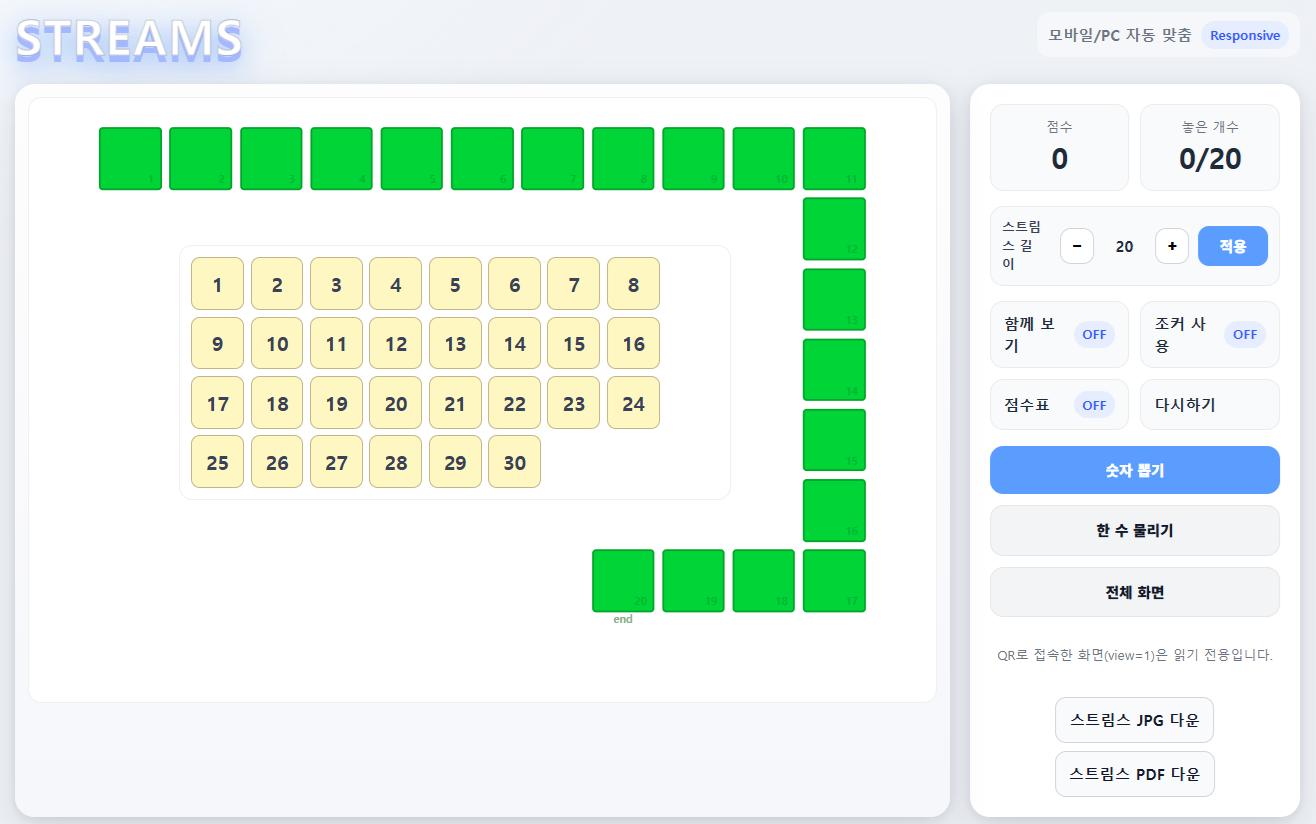This screenshot has width=1316, height=824.
Task: Select number tile 13
Action: [x=455, y=344]
